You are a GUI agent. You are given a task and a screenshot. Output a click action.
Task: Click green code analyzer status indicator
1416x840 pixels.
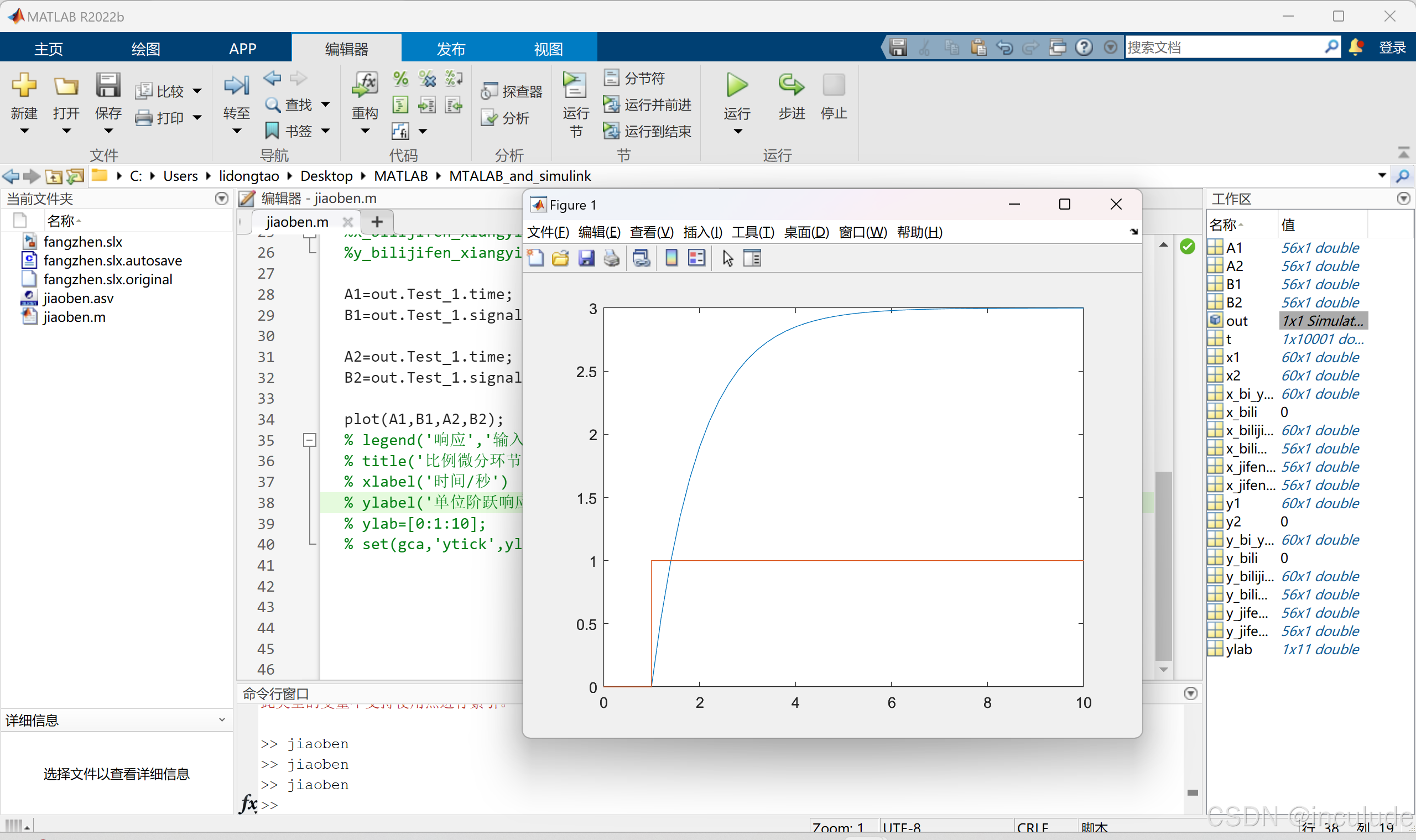[x=1187, y=247]
